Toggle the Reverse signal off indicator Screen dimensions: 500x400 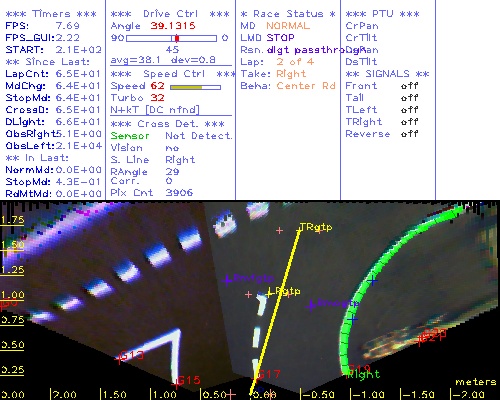[x=409, y=134]
